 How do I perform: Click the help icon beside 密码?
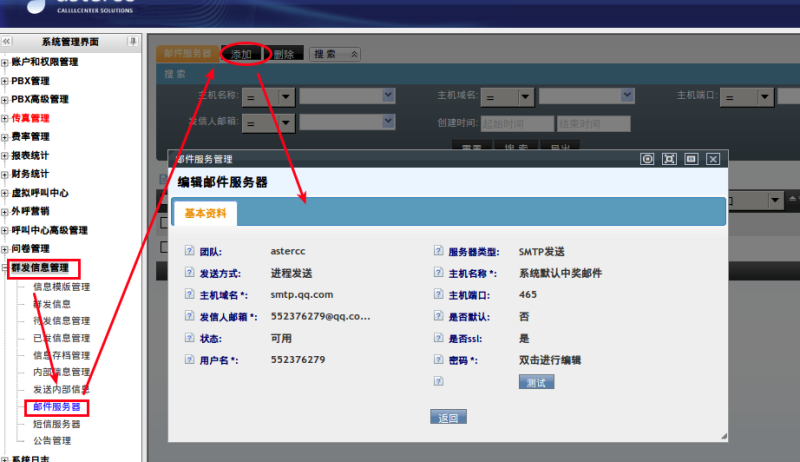[x=439, y=359]
